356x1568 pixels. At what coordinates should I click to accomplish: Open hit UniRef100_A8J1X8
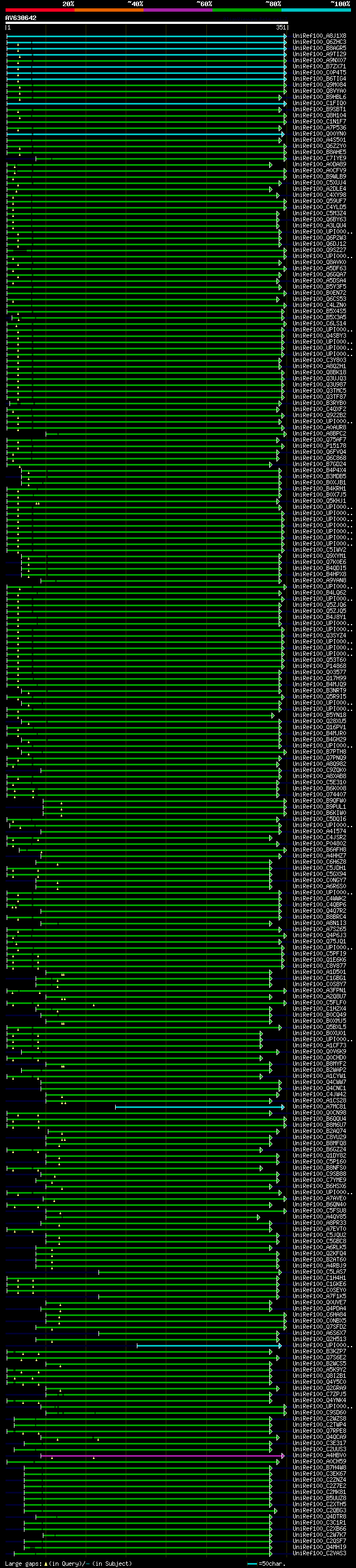319,36
